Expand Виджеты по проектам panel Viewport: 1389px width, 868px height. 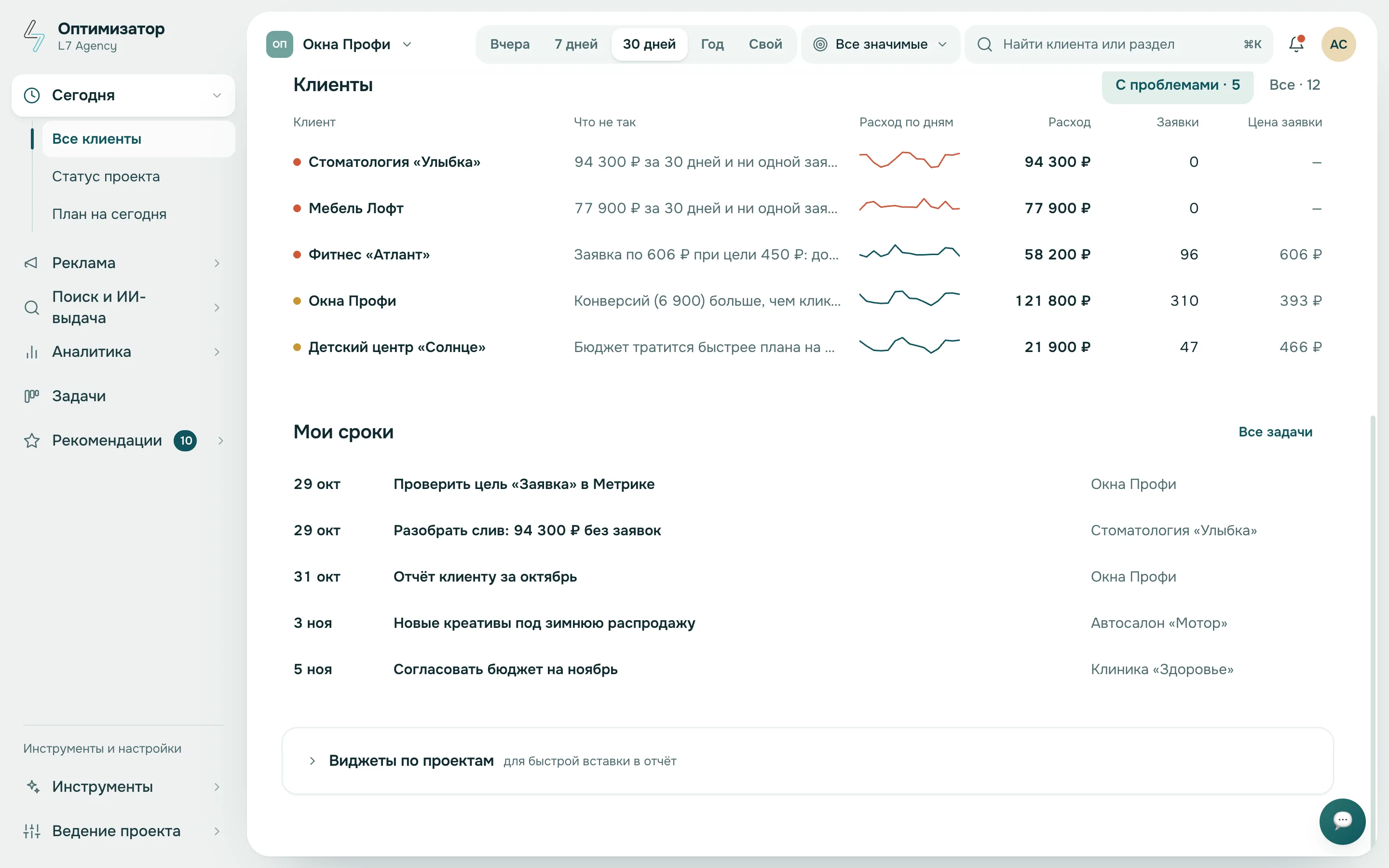pos(807,760)
